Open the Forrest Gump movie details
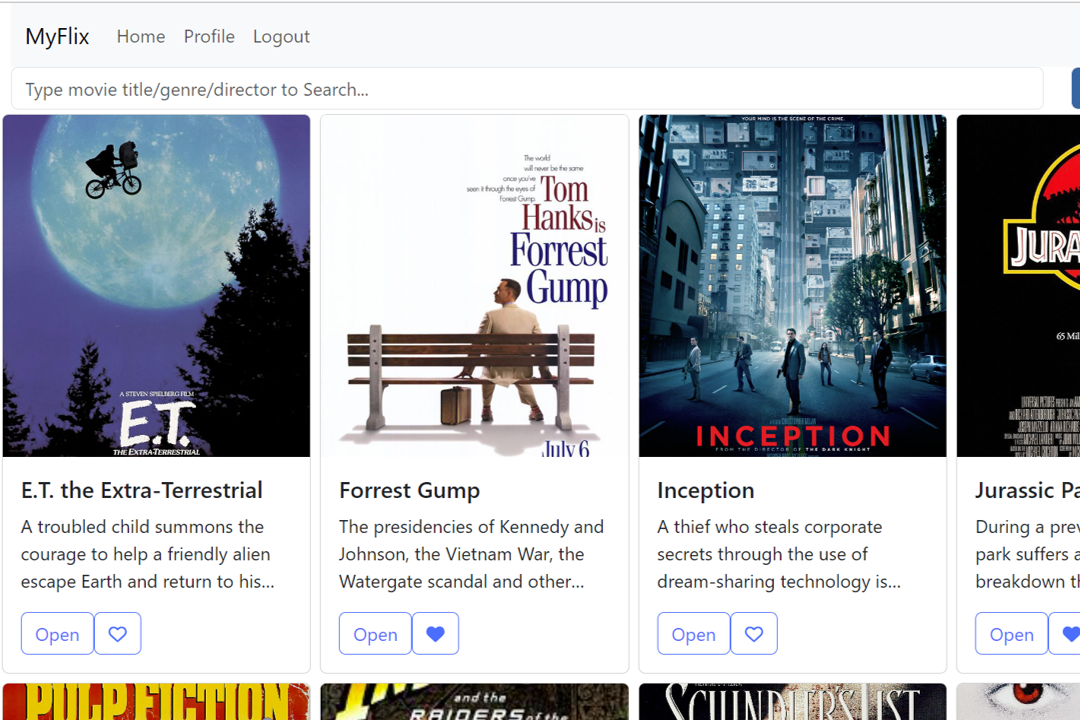1080x720 pixels. click(x=375, y=633)
